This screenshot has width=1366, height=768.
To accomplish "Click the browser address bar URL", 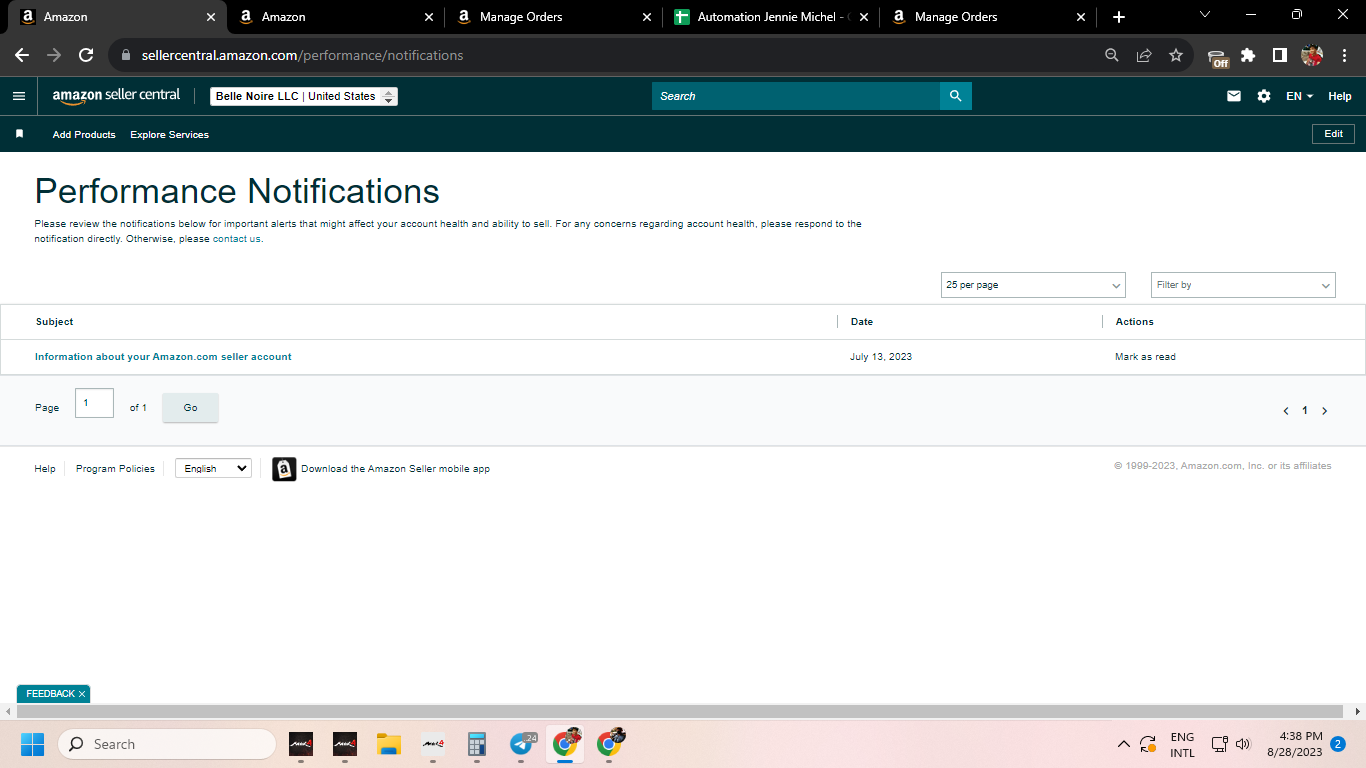I will click(302, 56).
